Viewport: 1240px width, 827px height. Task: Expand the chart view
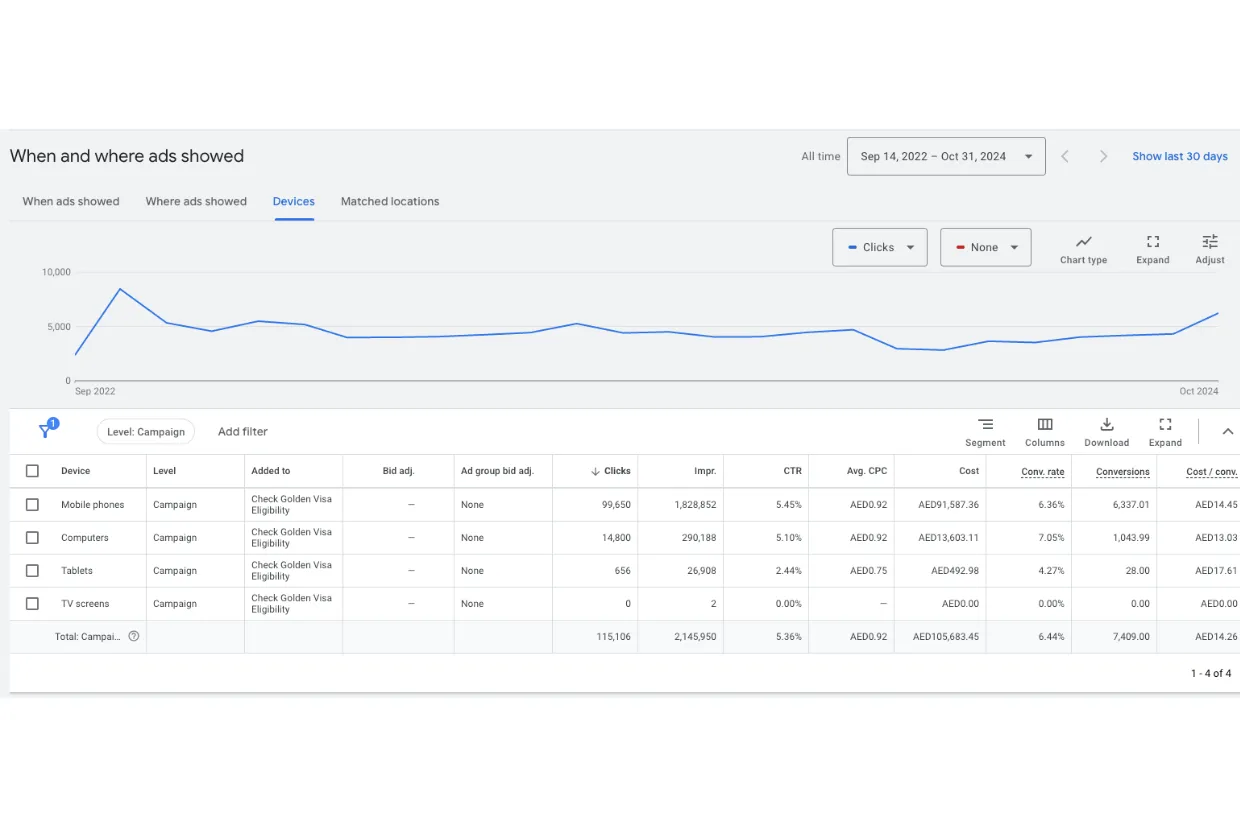pos(1152,249)
